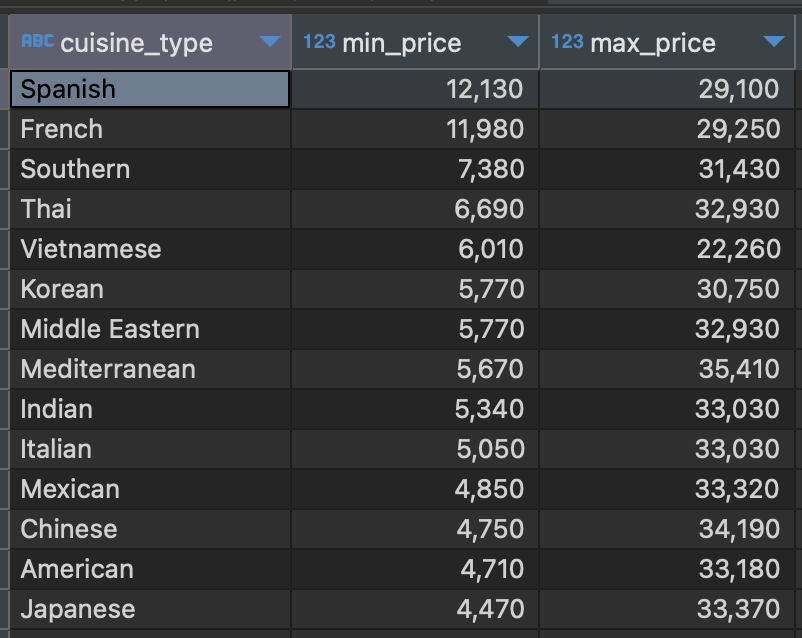The height and width of the screenshot is (638, 802).
Task: Open min_price column dropdown arrow
Action: click(517, 42)
